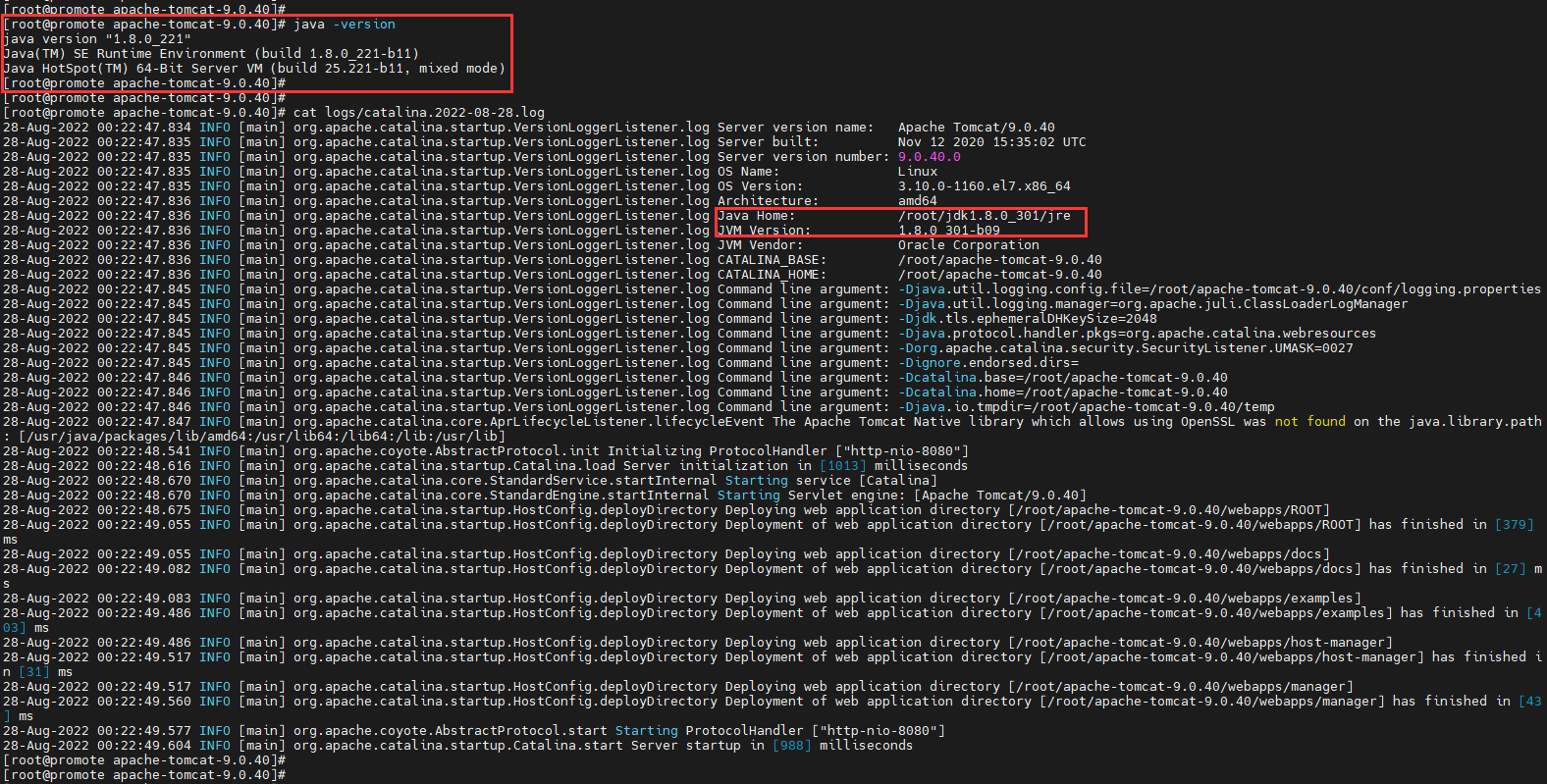The width and height of the screenshot is (1547, 784).
Task: Click the timestamp '00:22:48.541'
Action: coord(144,451)
